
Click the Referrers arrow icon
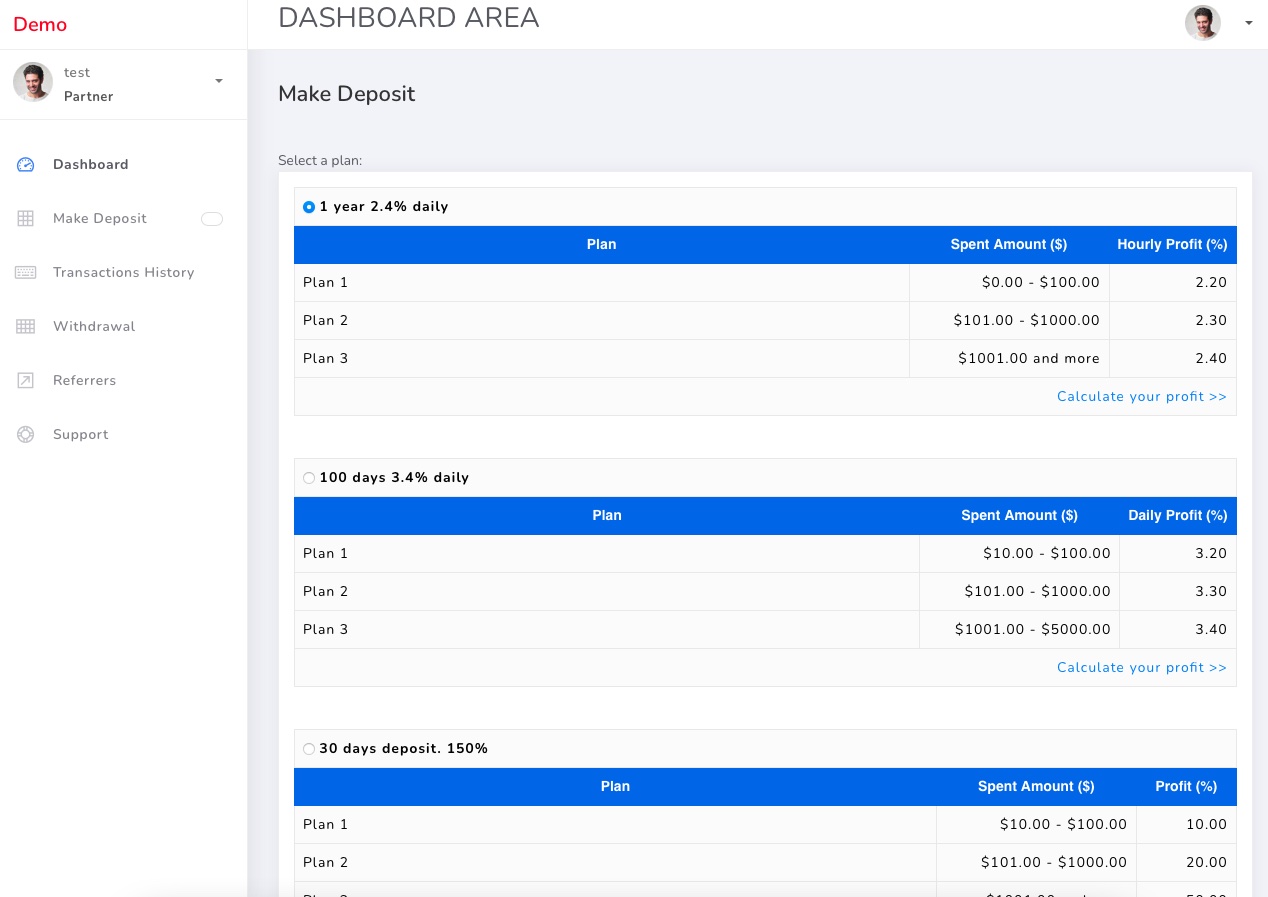[x=26, y=381]
